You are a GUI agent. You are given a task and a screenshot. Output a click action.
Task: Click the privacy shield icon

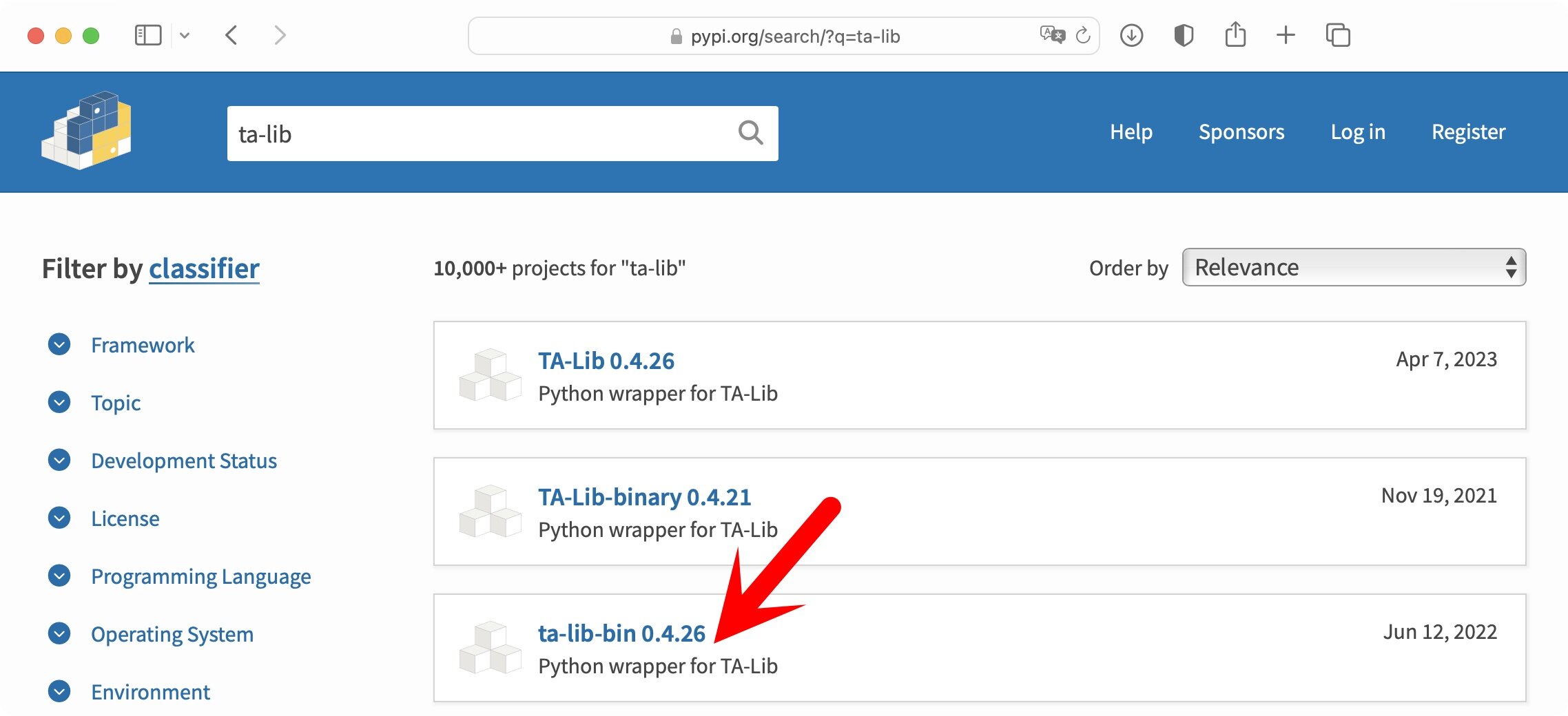click(x=1184, y=35)
